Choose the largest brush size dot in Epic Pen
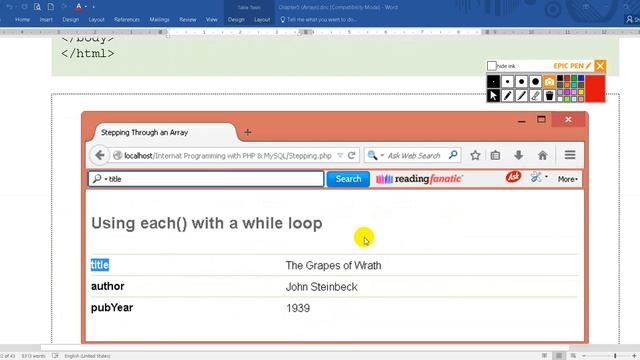This screenshot has height=360, width=640. tap(535, 82)
